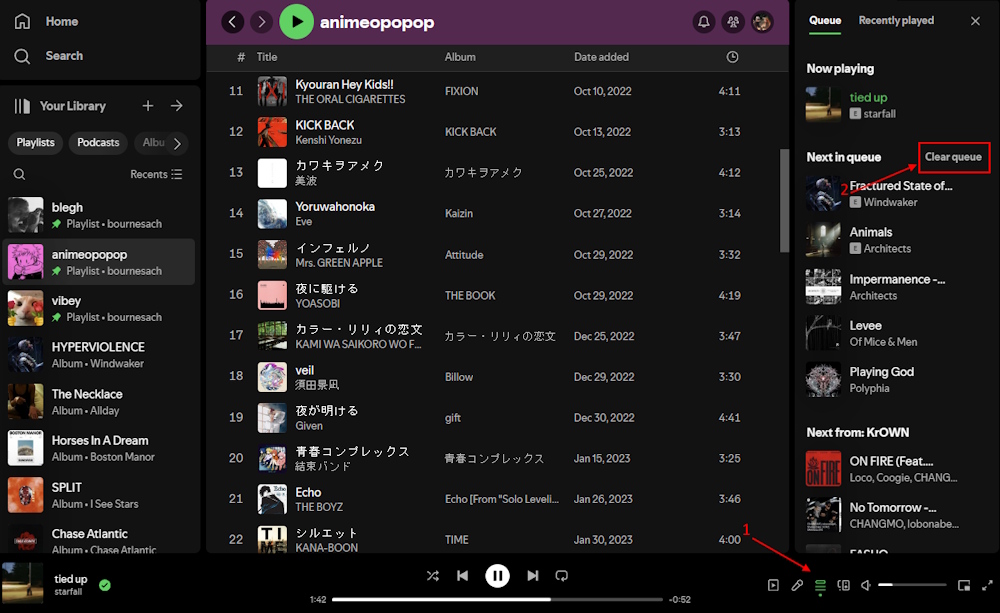The height and width of the screenshot is (613, 1000).
Task: Toggle shuffle playback
Action: point(432,576)
